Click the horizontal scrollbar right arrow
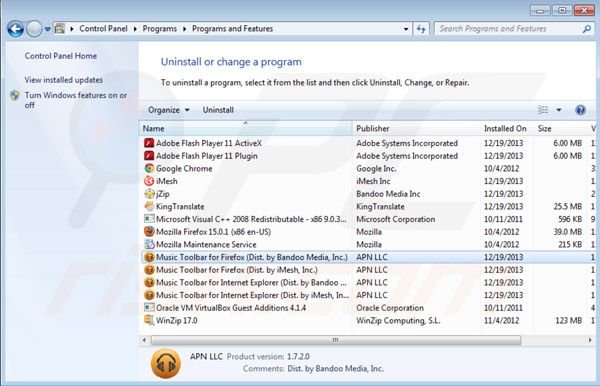Viewport: 600px width, 386px height. point(590,340)
